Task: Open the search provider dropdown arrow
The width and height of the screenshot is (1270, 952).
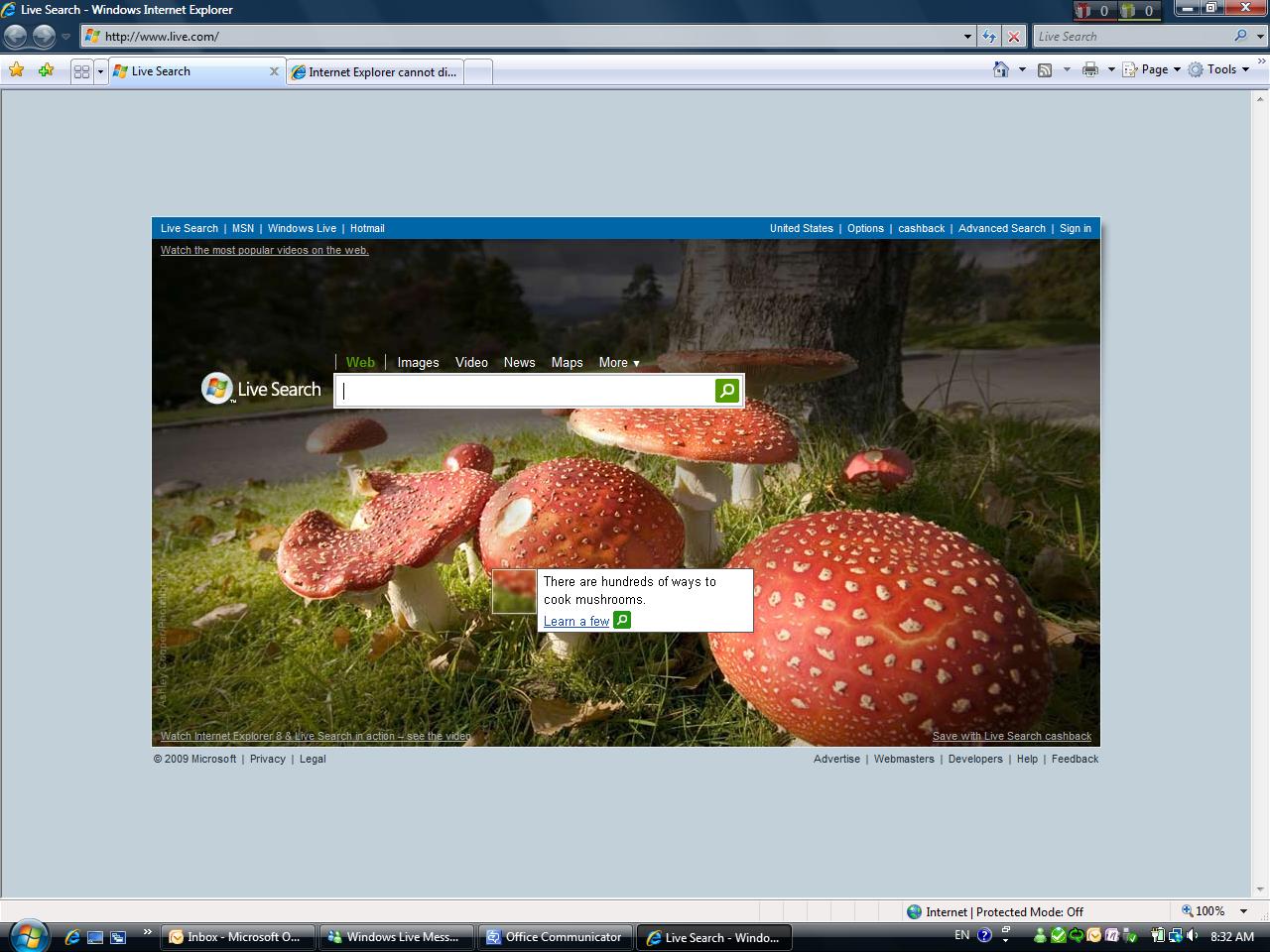Action: click(1260, 37)
